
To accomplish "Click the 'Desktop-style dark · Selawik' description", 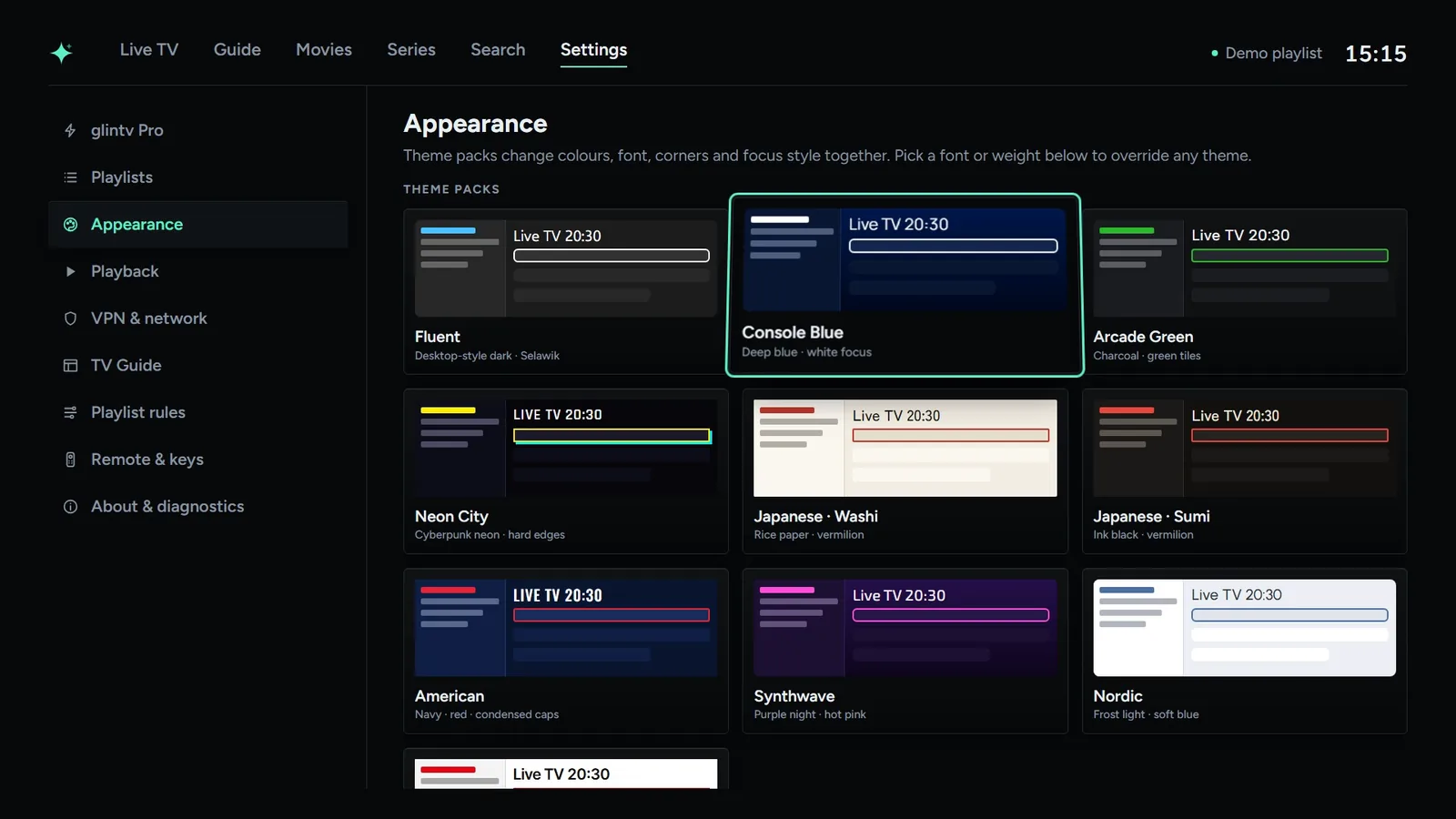I will (x=487, y=356).
